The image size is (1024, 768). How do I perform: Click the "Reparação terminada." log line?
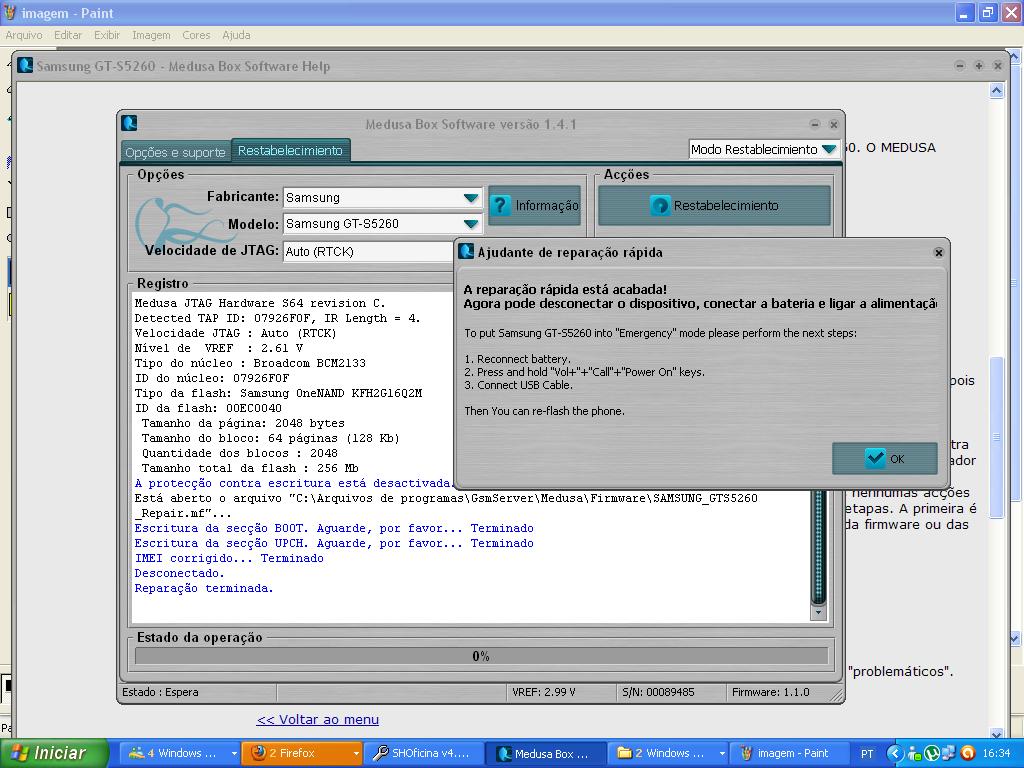204,588
